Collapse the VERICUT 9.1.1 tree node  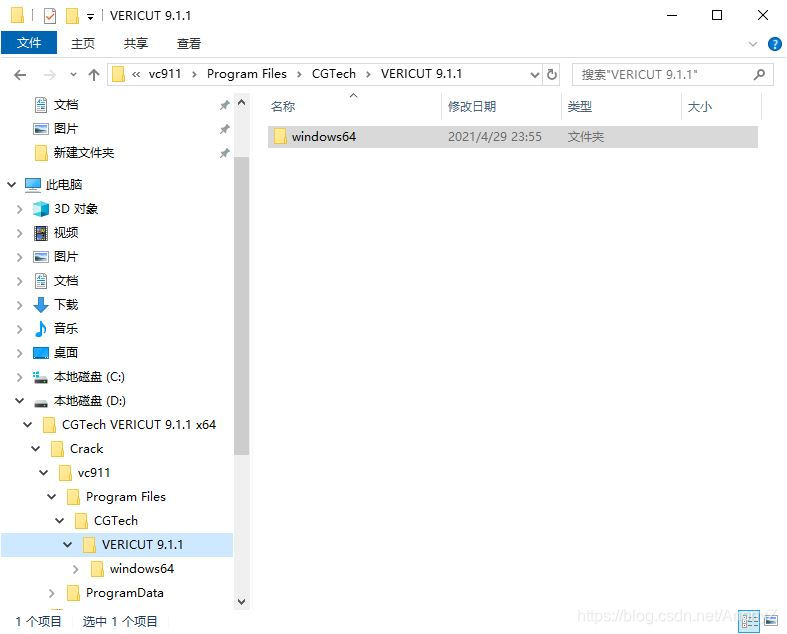(67, 545)
